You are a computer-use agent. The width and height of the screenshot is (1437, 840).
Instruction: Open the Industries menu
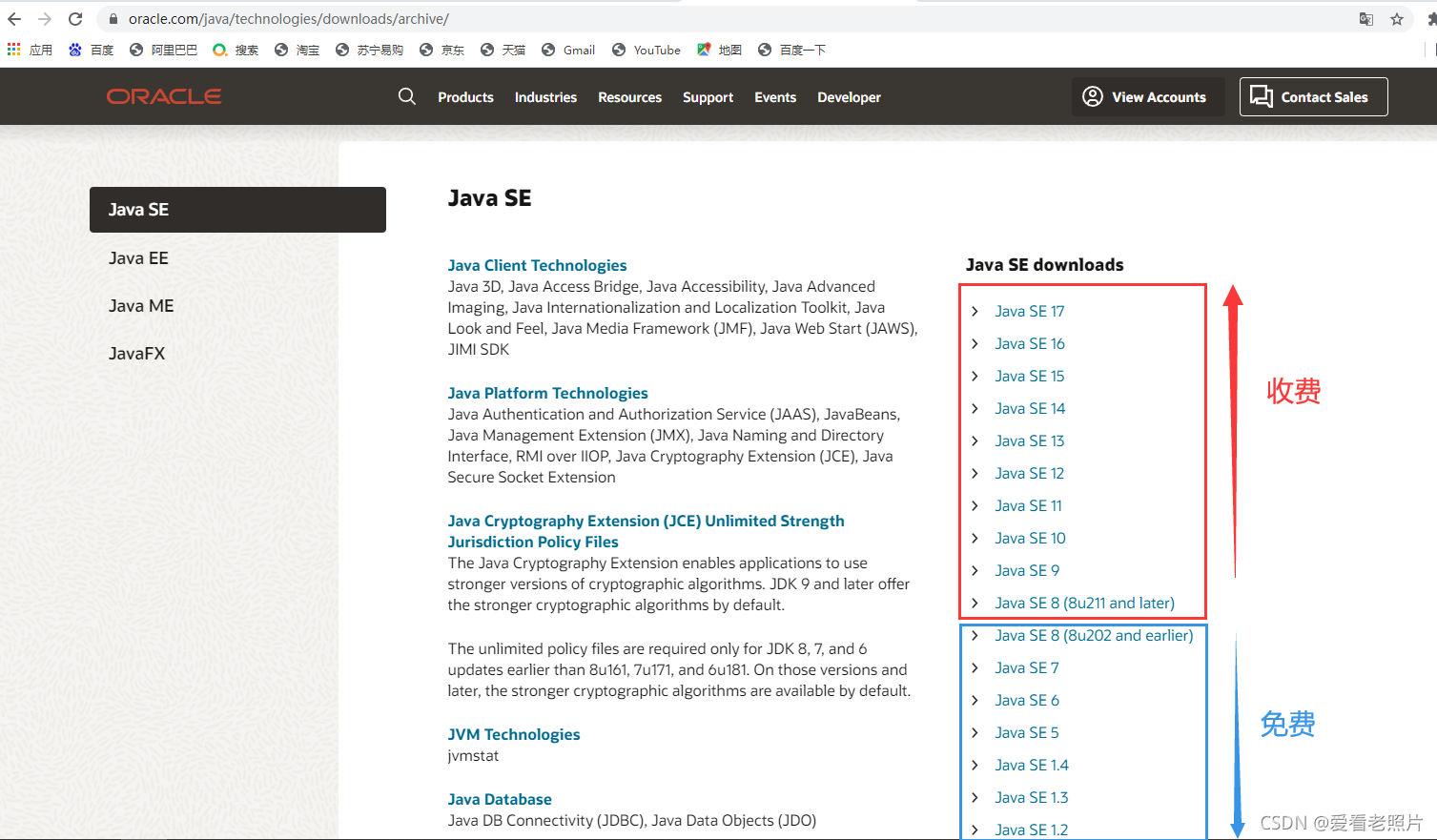coord(545,97)
